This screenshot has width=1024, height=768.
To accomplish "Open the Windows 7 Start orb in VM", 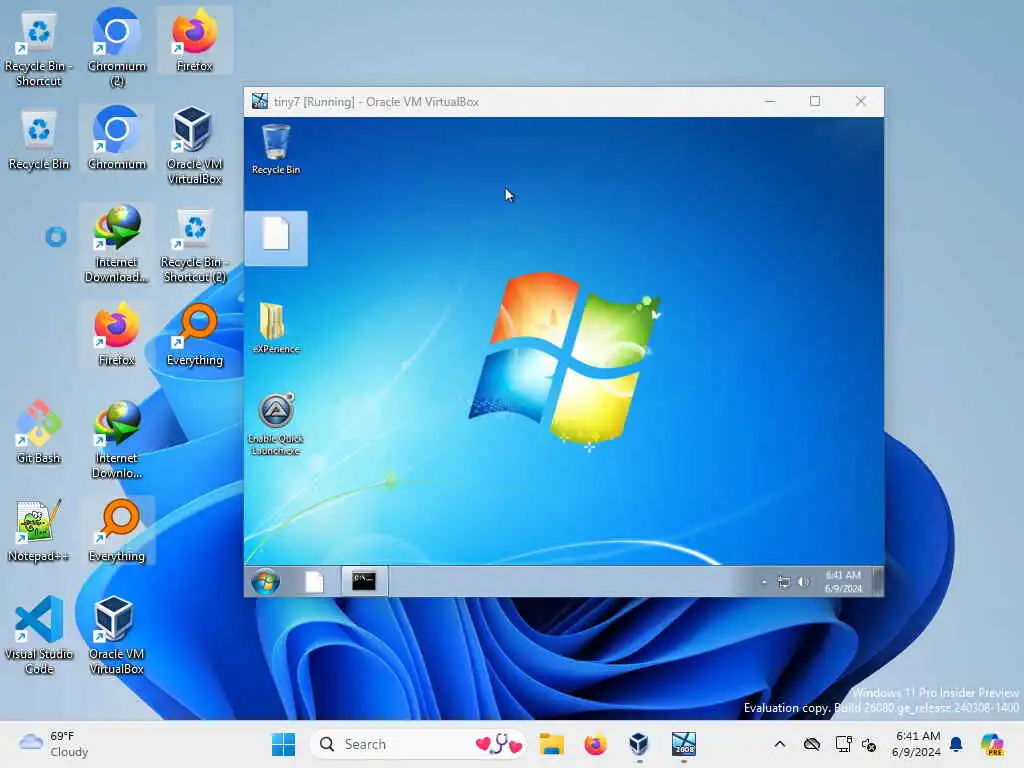I will (x=266, y=581).
